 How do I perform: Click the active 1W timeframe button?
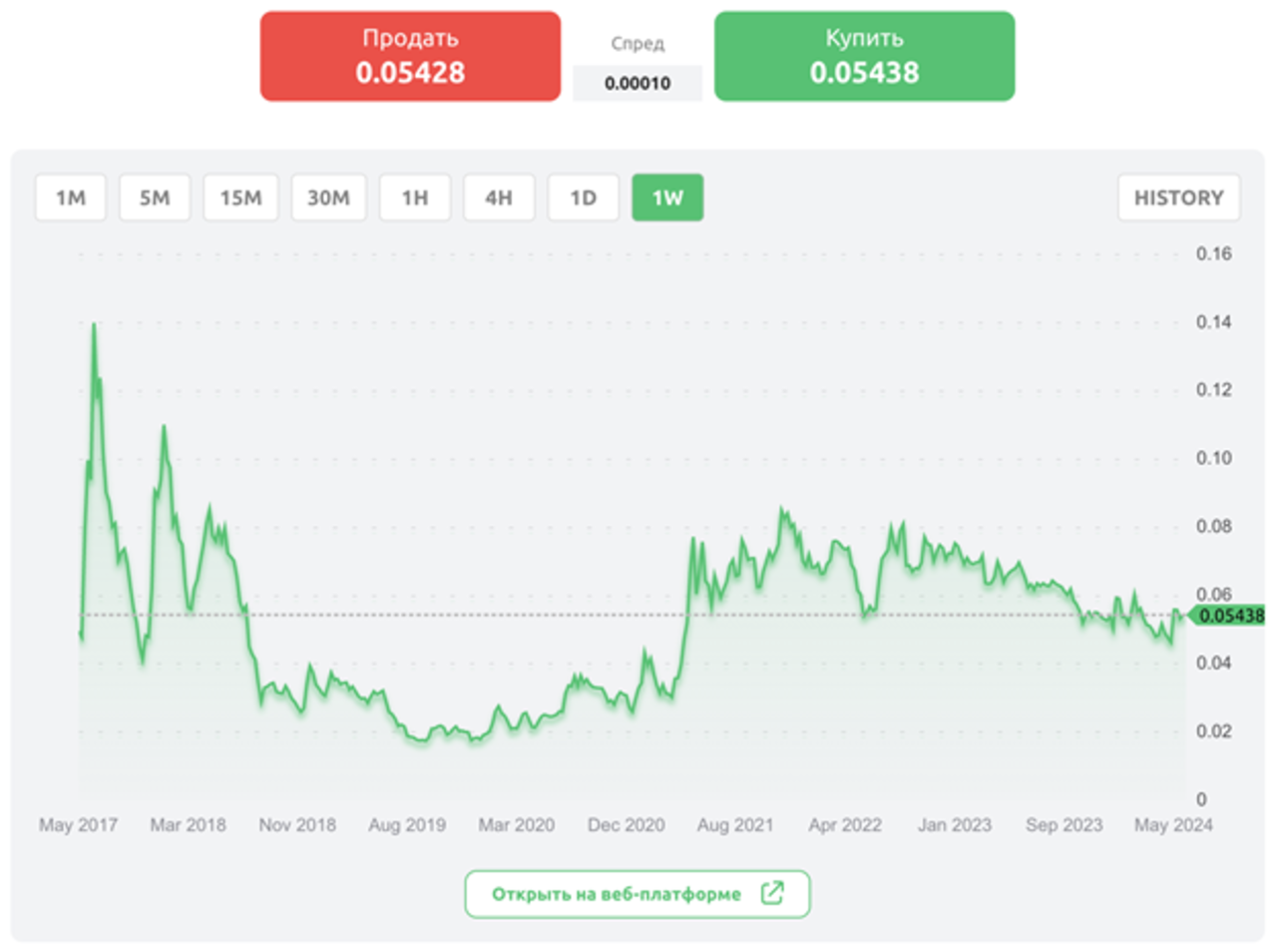tap(667, 198)
